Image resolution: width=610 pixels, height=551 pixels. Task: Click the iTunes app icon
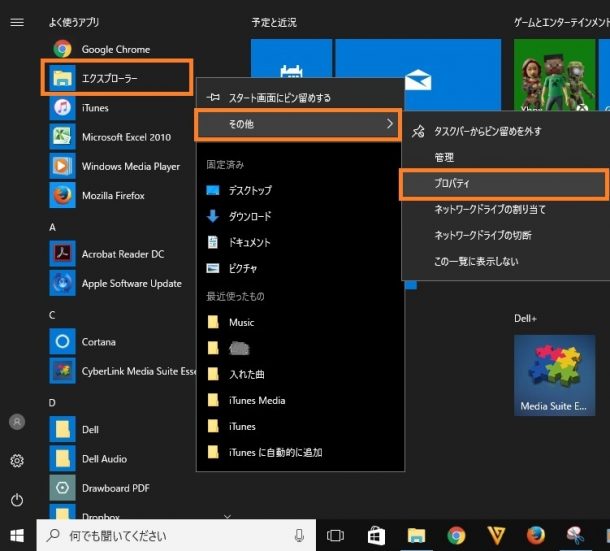[x=62, y=108]
